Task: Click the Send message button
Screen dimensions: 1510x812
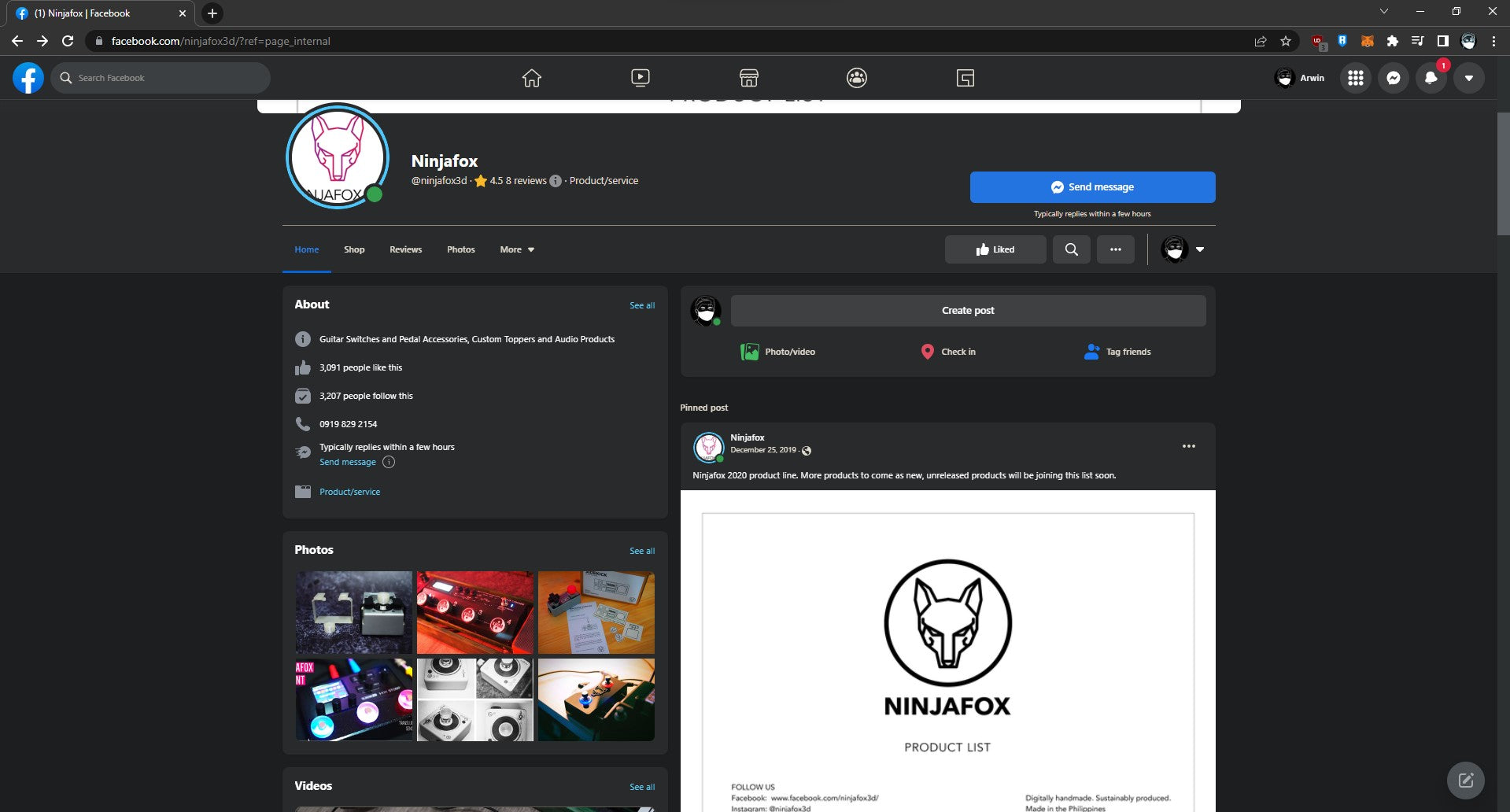Action: [x=1092, y=186]
